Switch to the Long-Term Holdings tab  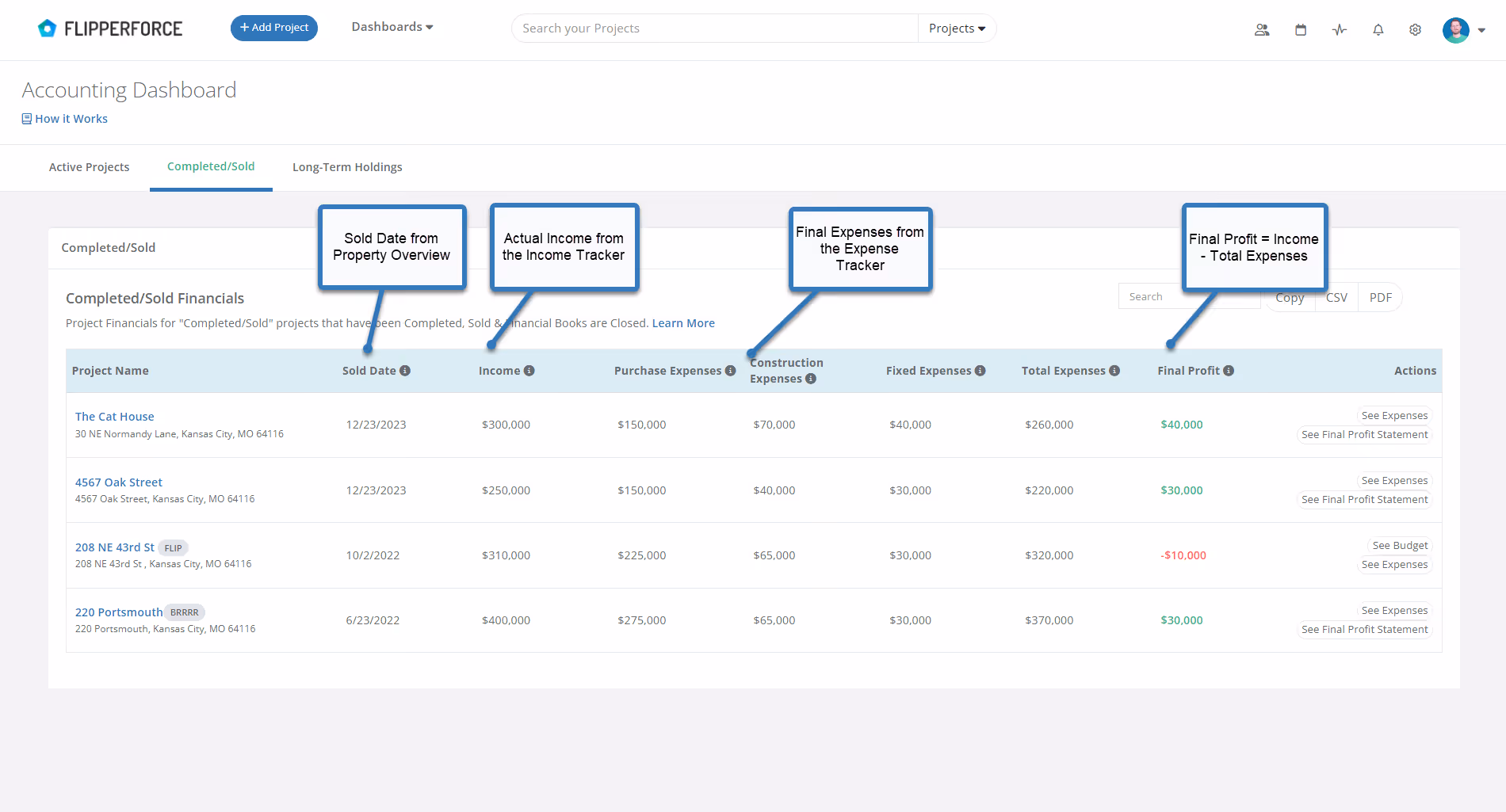(347, 167)
